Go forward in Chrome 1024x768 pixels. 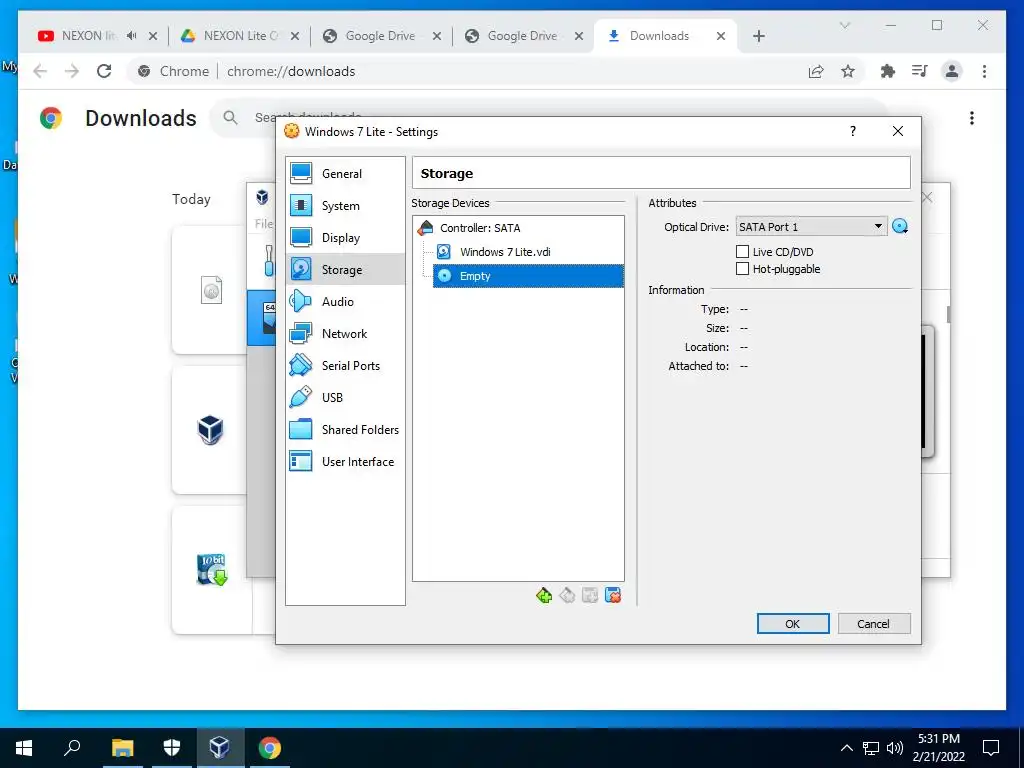click(x=72, y=71)
